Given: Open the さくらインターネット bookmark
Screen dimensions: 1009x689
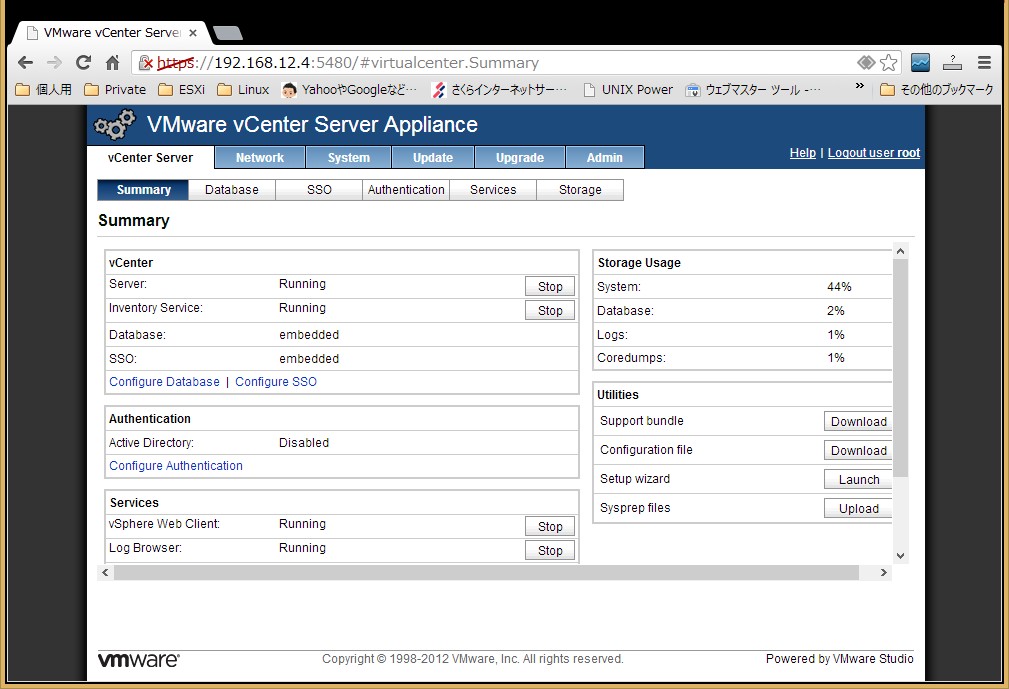Looking at the screenshot, I should click(499, 89).
